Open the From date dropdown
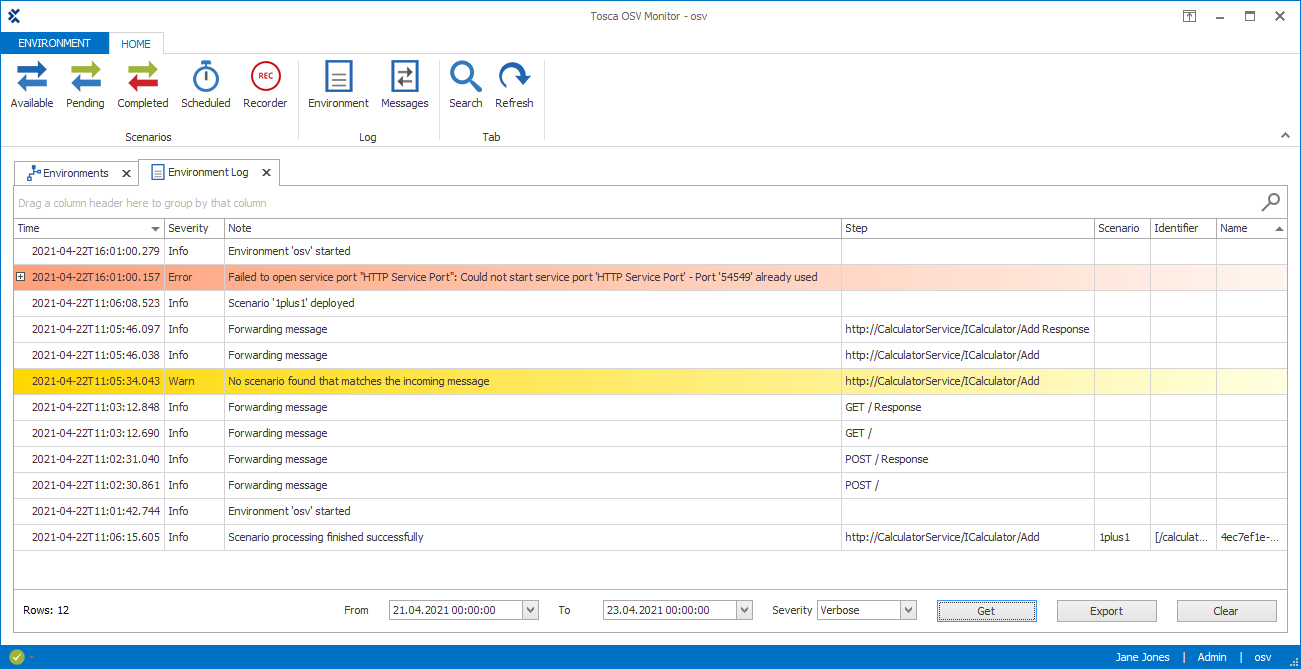1301x669 pixels. (530, 610)
